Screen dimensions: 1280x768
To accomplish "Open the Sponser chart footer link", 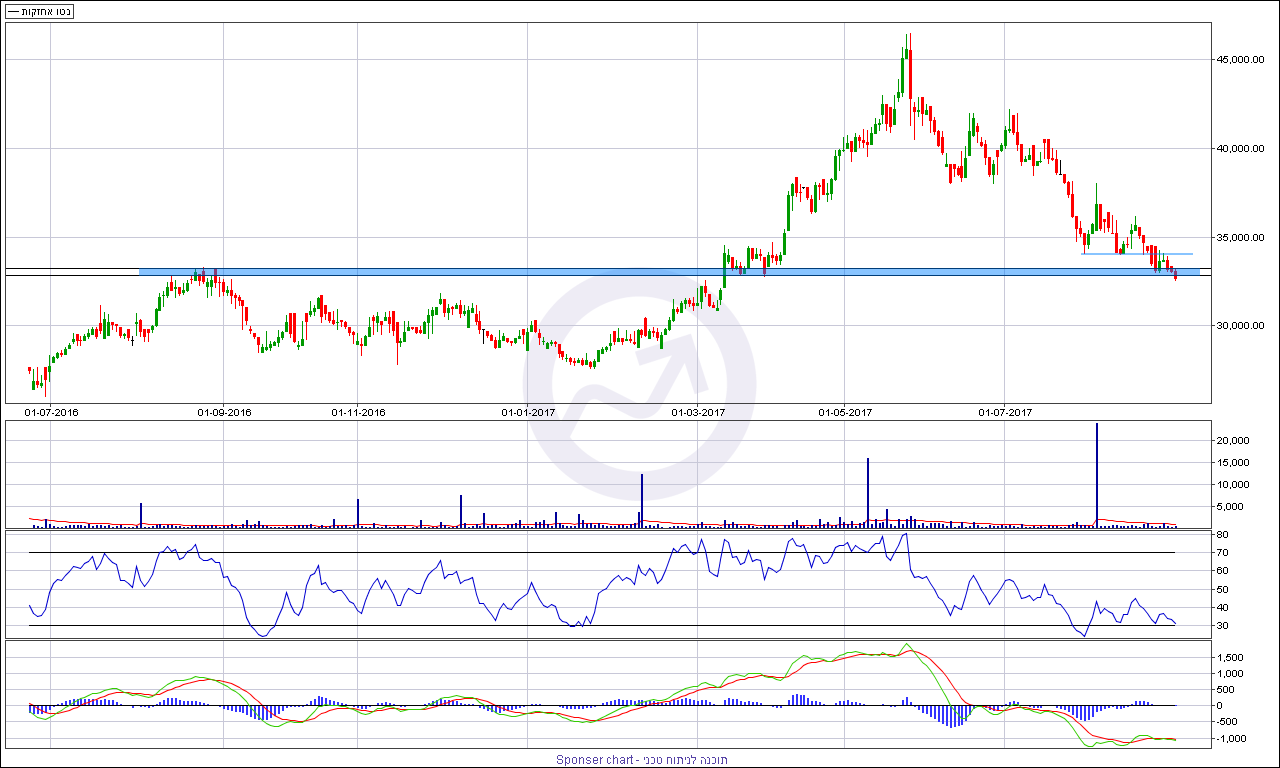I will [641, 760].
